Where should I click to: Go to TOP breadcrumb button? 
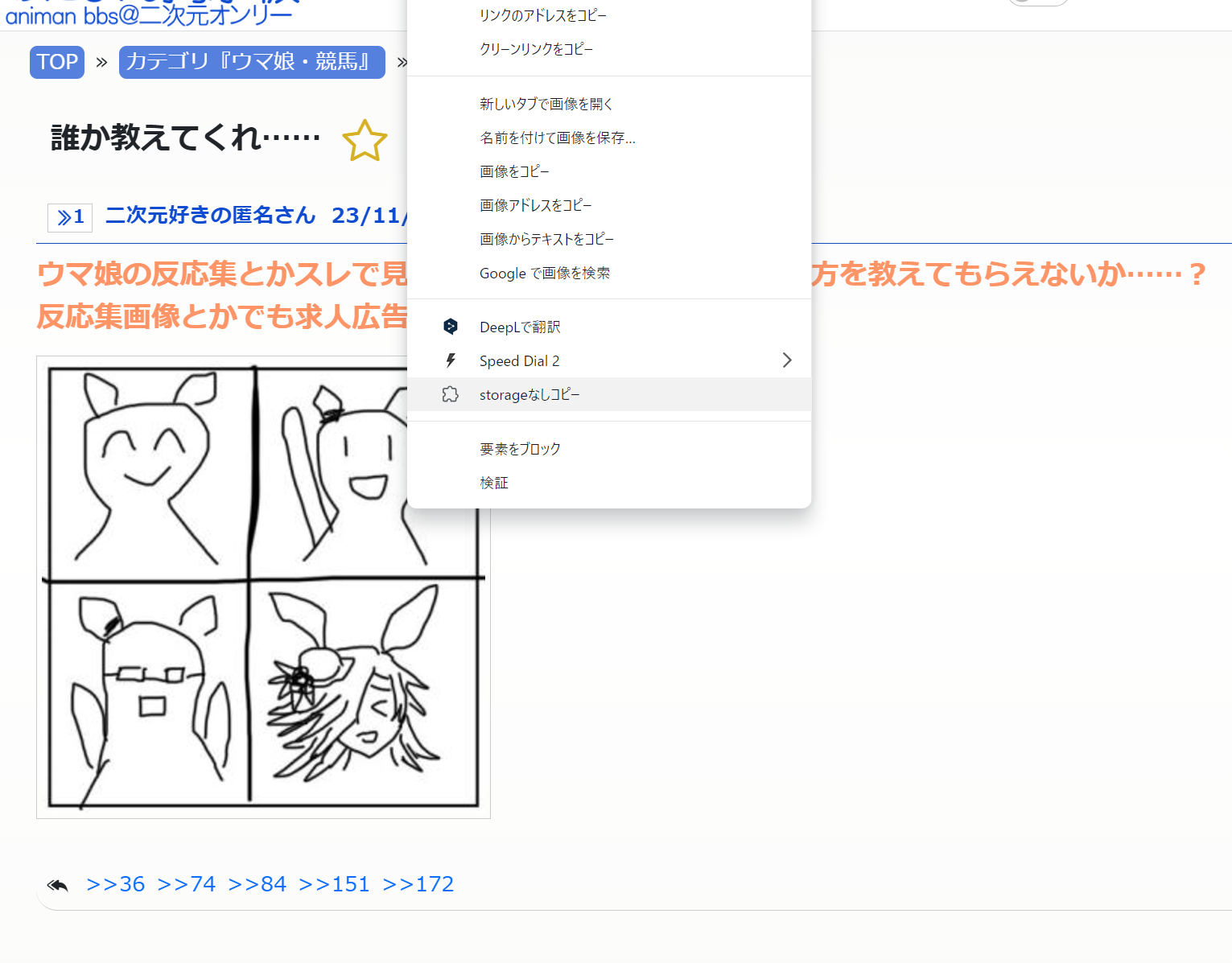57,62
